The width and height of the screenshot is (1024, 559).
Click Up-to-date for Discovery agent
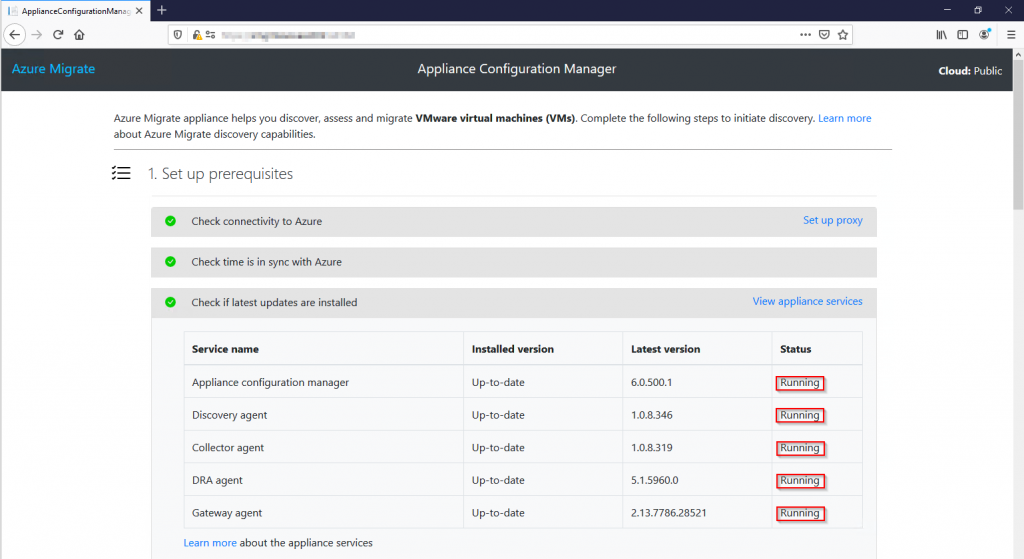click(498, 415)
